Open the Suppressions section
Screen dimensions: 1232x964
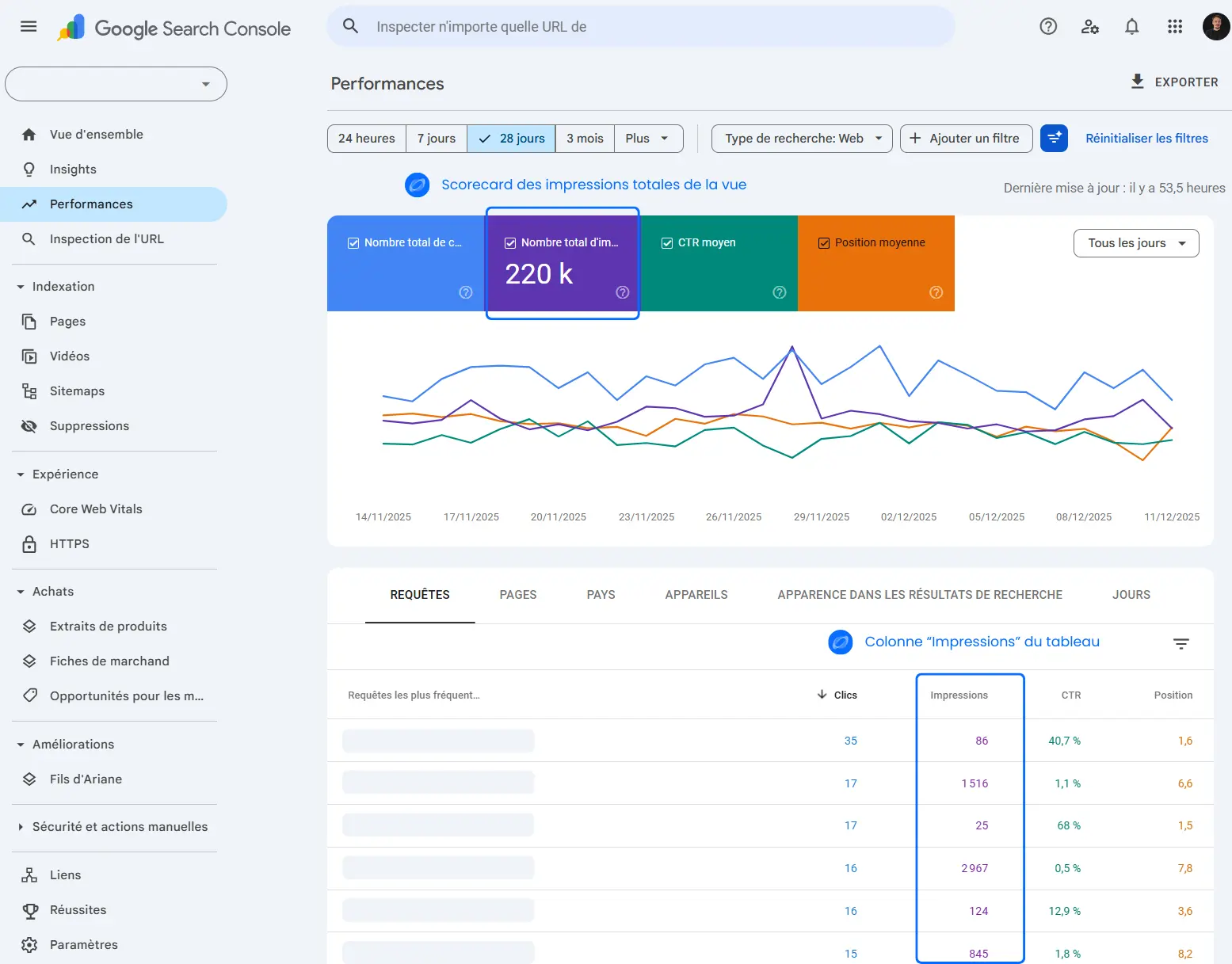click(x=89, y=425)
